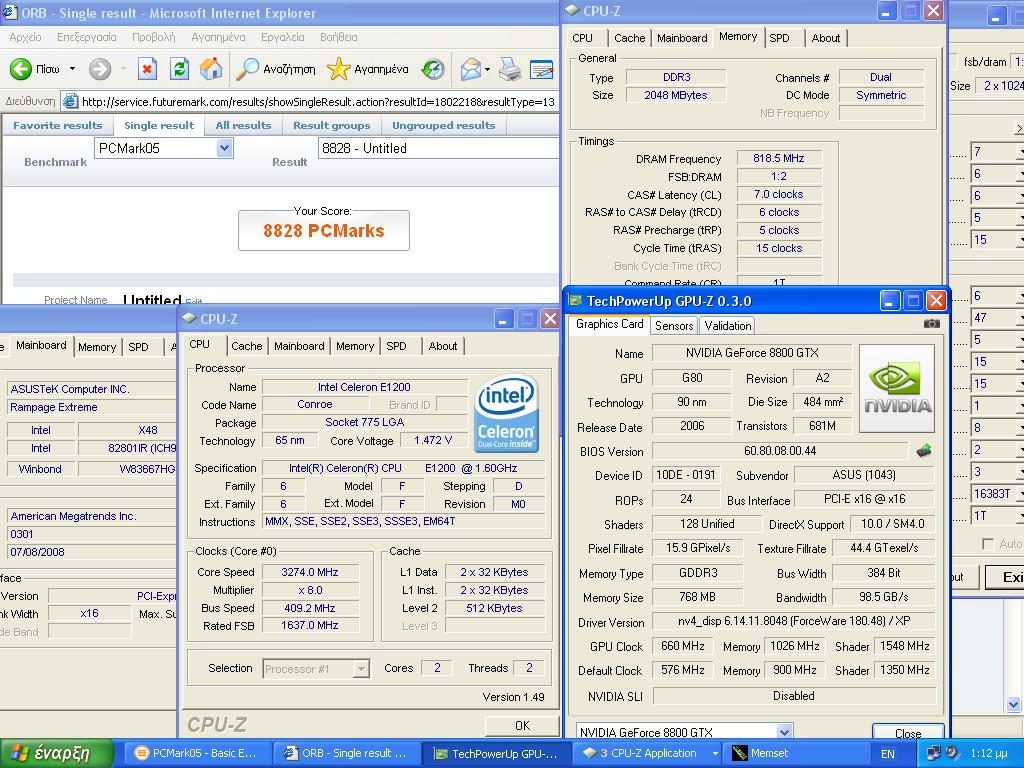
Task: Open the Προβολή menu in Internet Explorer
Action: point(153,37)
